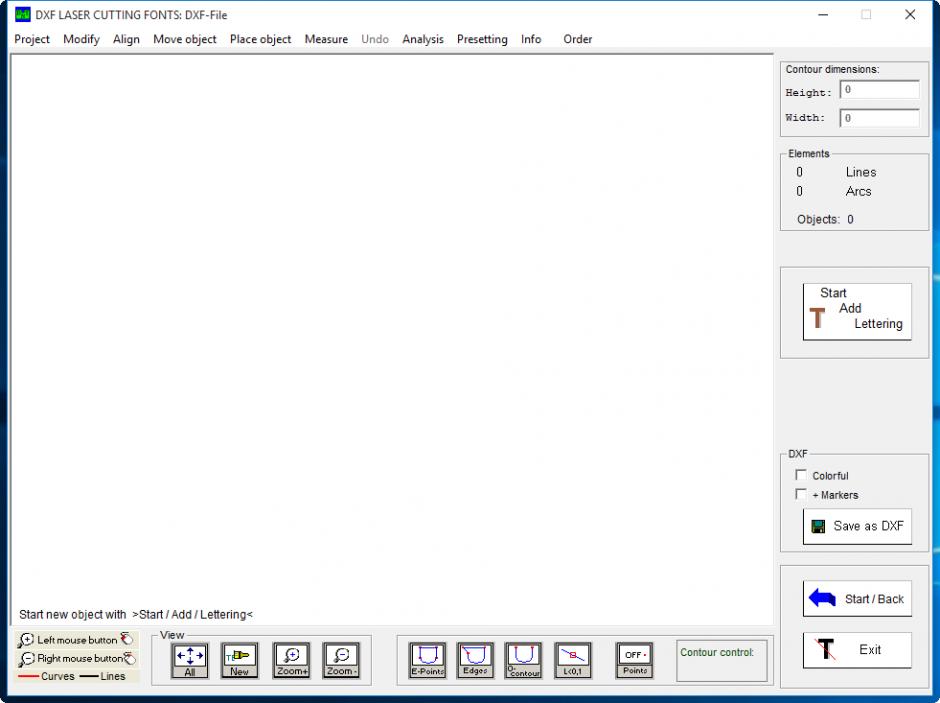Click the Save as DXF button
The width and height of the screenshot is (940, 703).
[x=857, y=526]
